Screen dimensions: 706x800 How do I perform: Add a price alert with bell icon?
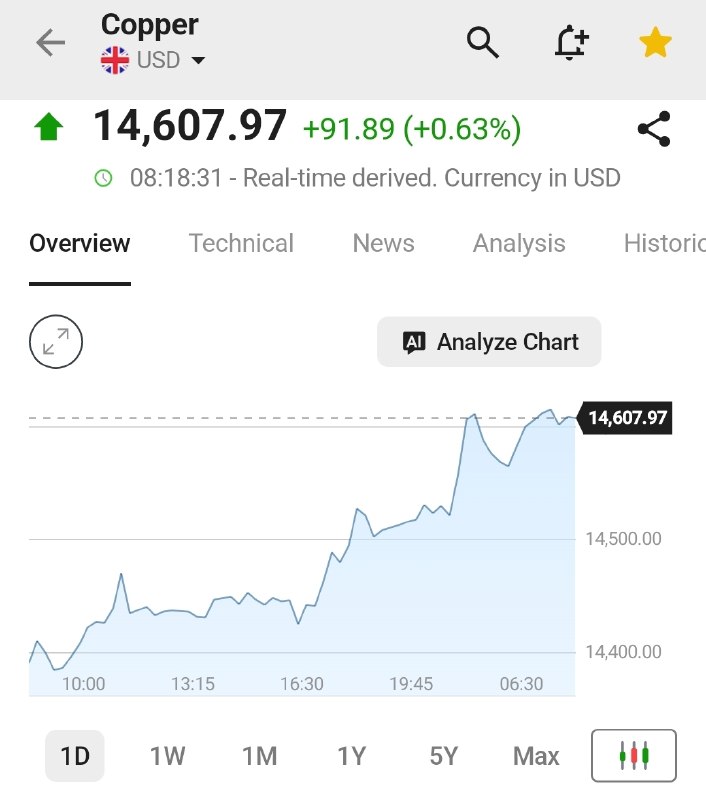point(571,42)
